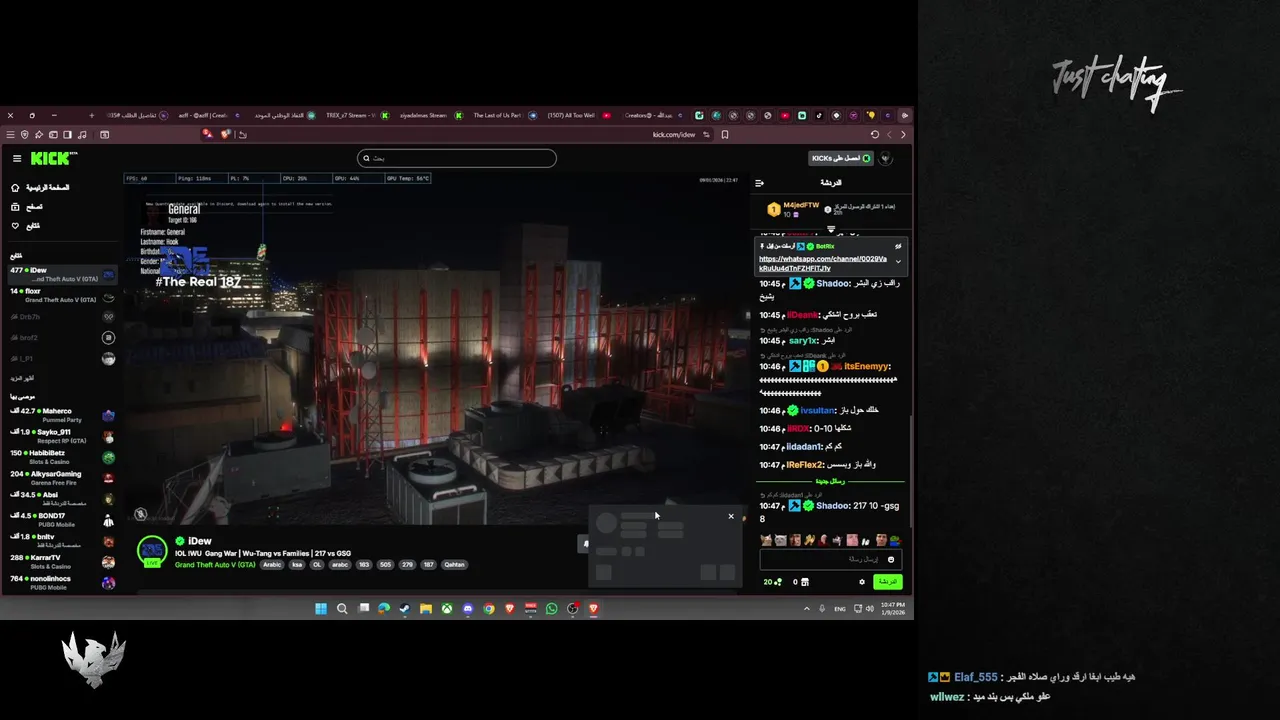This screenshot has height=720, width=1280.
Task: Open KarrarTV recommended channel
Action: (62, 562)
